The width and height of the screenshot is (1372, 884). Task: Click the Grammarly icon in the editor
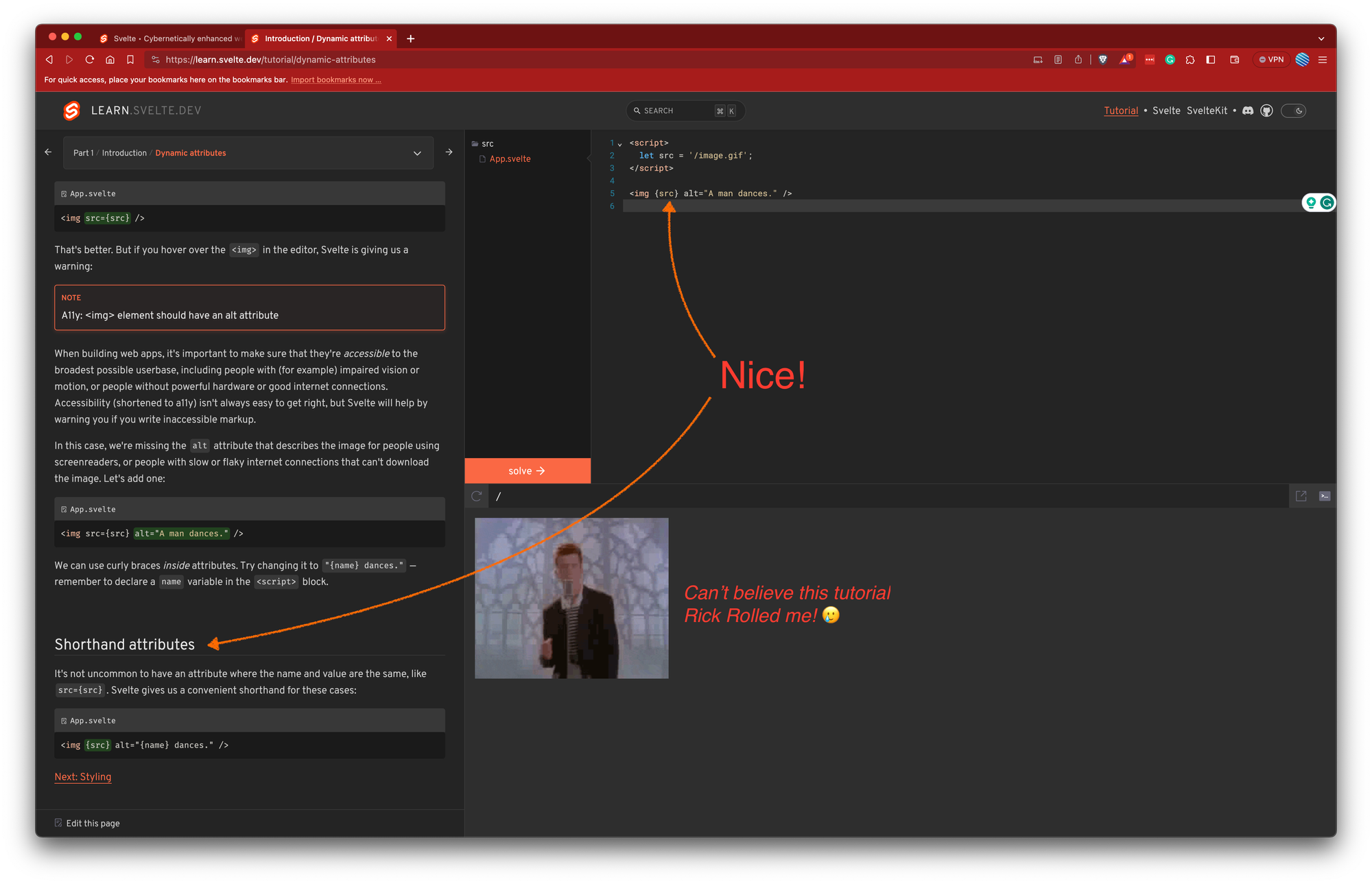[x=1326, y=202]
